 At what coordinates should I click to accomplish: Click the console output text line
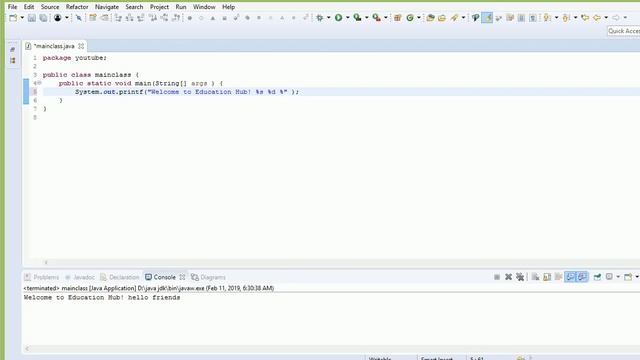point(102,298)
